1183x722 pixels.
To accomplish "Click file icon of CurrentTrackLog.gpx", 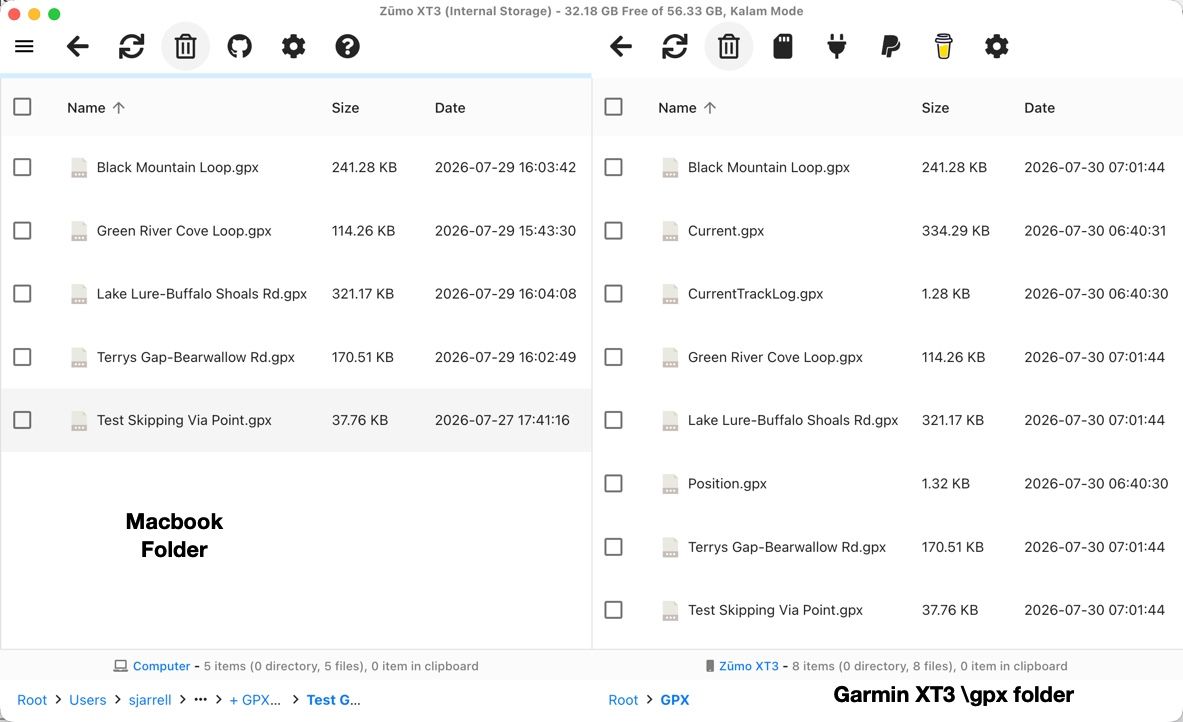I will 670,294.
